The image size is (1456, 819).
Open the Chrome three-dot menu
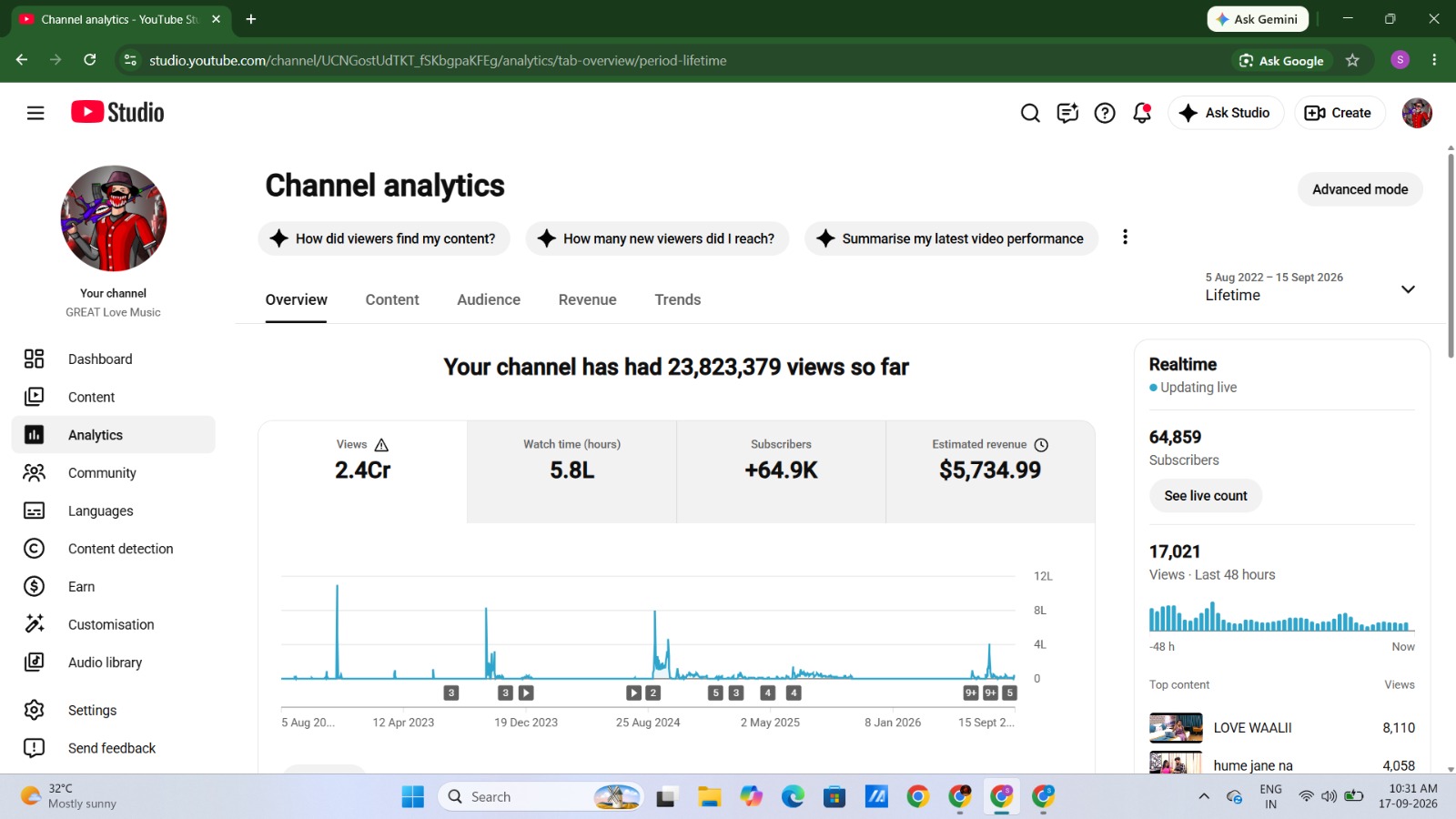pos(1434,60)
